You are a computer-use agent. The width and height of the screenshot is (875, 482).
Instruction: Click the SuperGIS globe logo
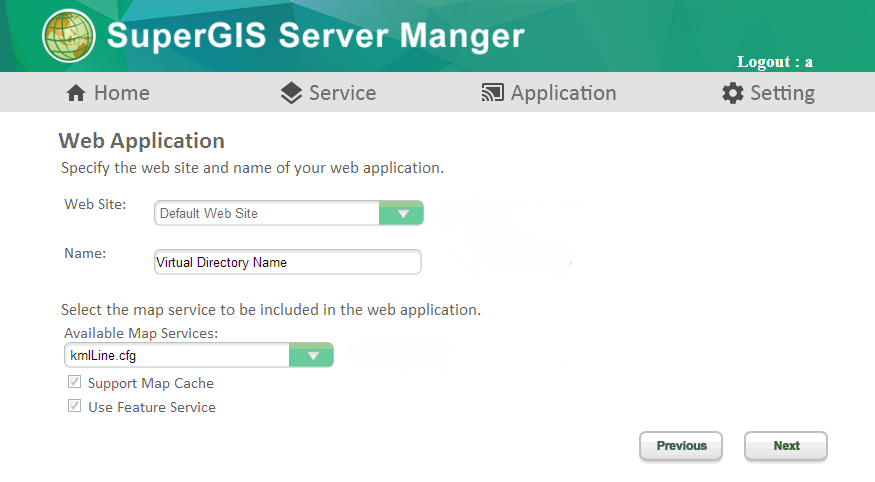tap(69, 36)
